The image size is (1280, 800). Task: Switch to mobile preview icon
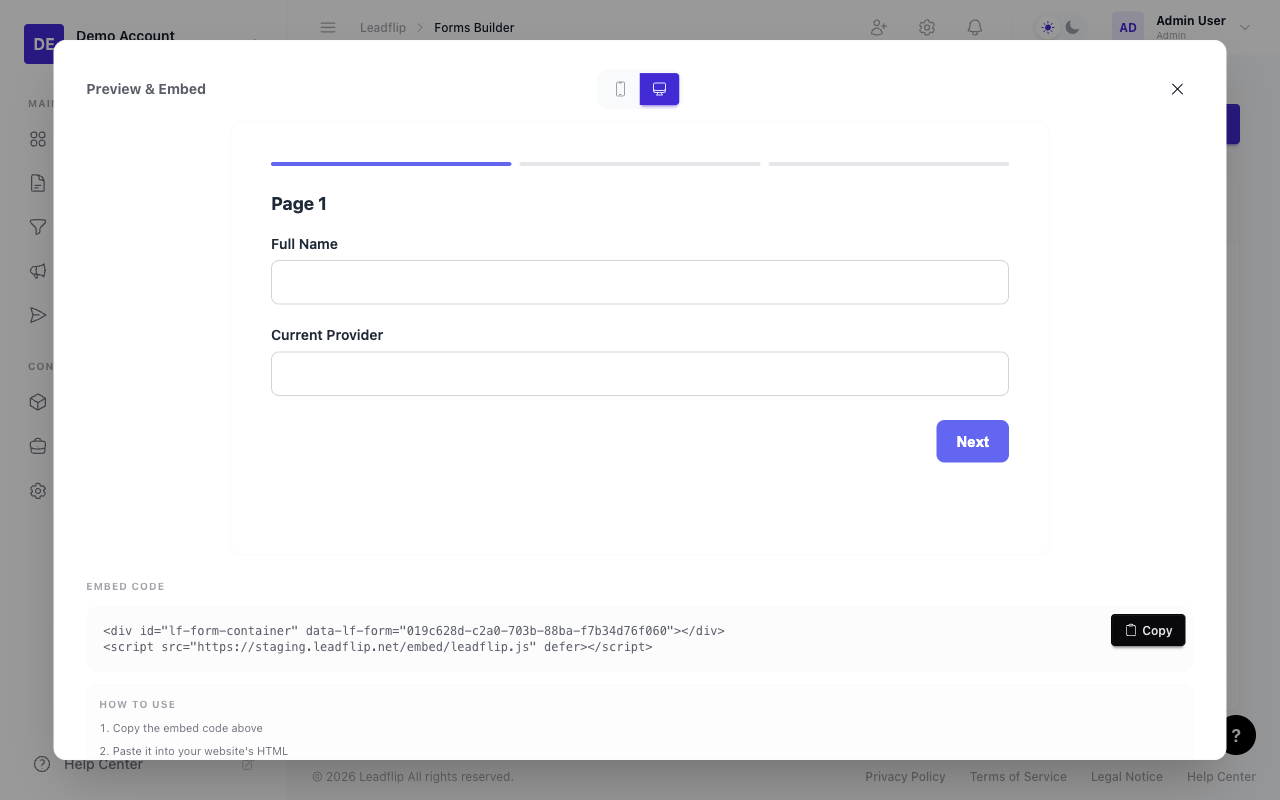[620, 89]
